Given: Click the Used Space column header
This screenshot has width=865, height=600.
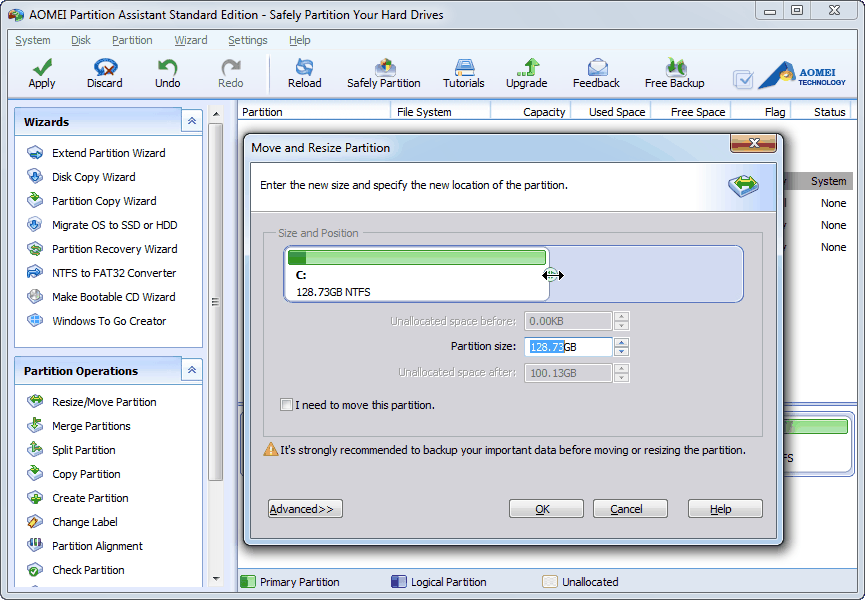Looking at the screenshot, I should point(611,111).
